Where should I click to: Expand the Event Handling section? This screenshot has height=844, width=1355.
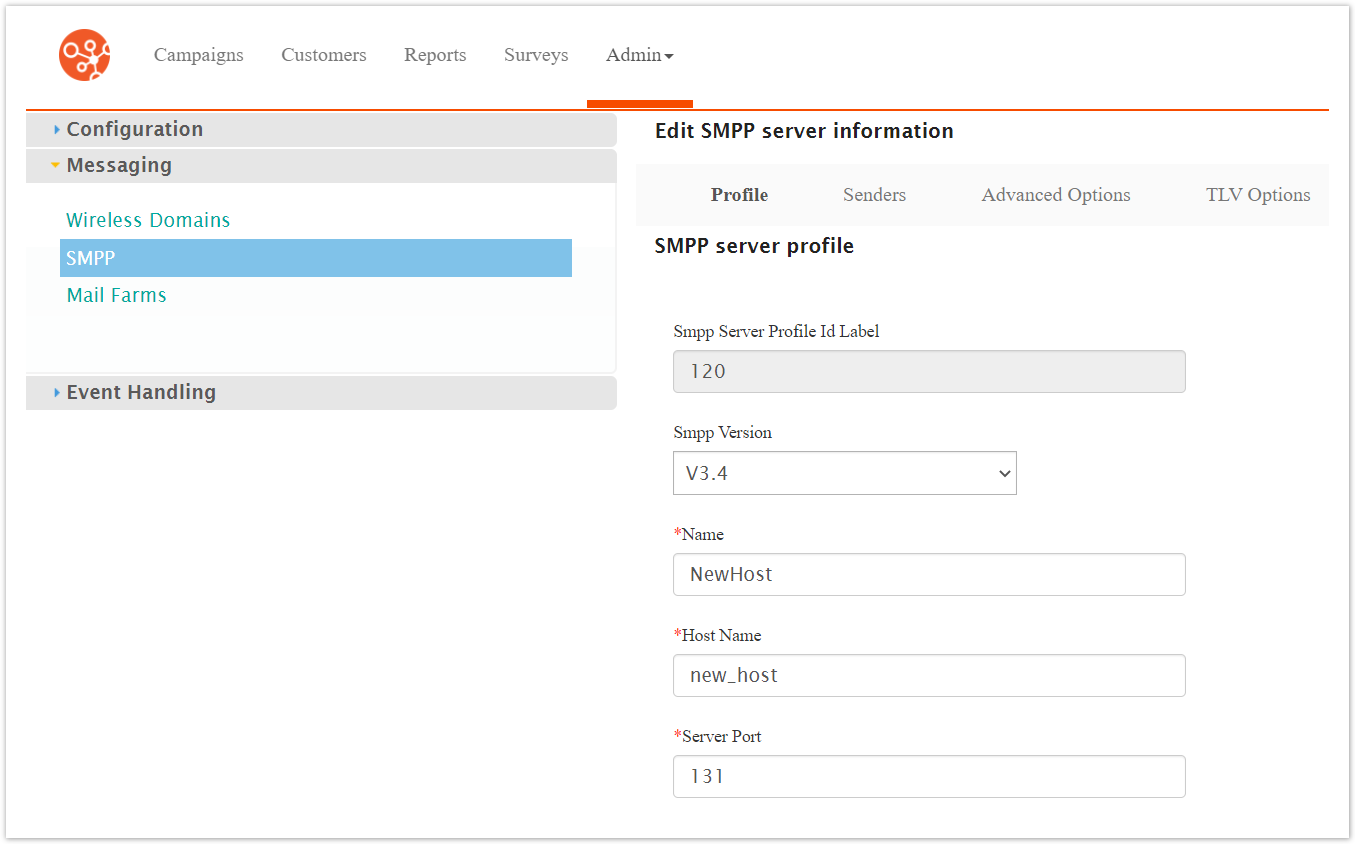(141, 392)
